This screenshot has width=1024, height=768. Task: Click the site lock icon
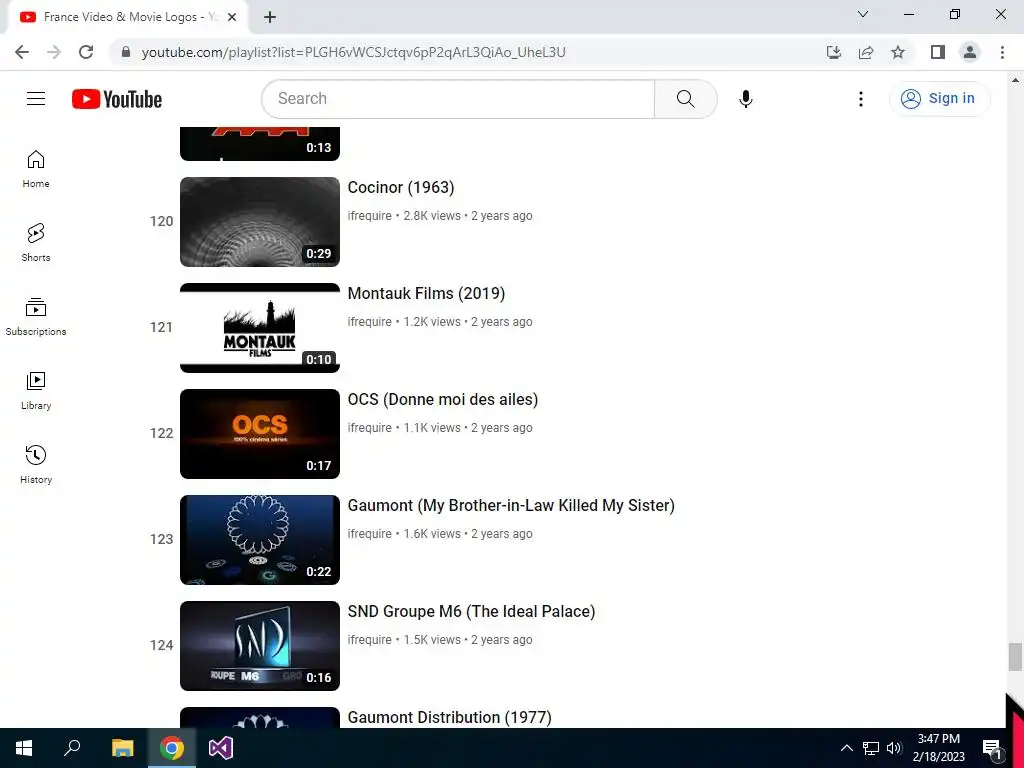click(x=126, y=52)
